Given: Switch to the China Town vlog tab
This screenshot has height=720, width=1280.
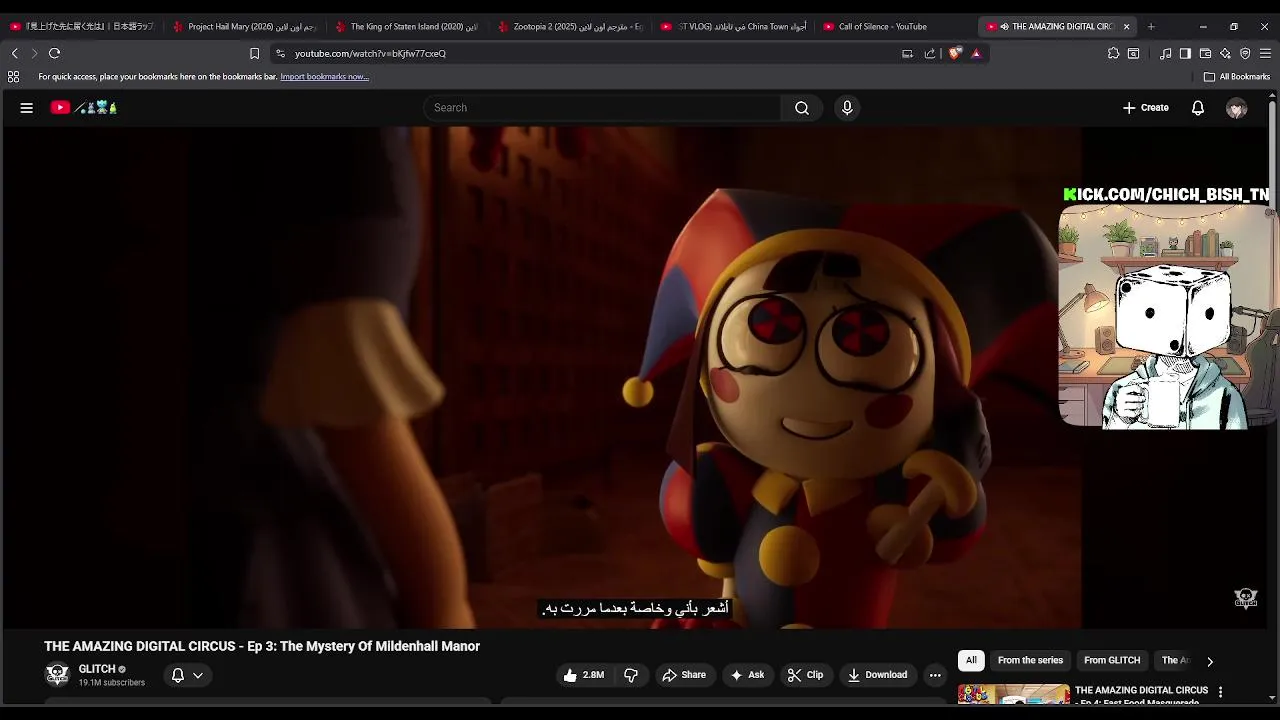Looking at the screenshot, I should pyautogui.click(x=733, y=27).
